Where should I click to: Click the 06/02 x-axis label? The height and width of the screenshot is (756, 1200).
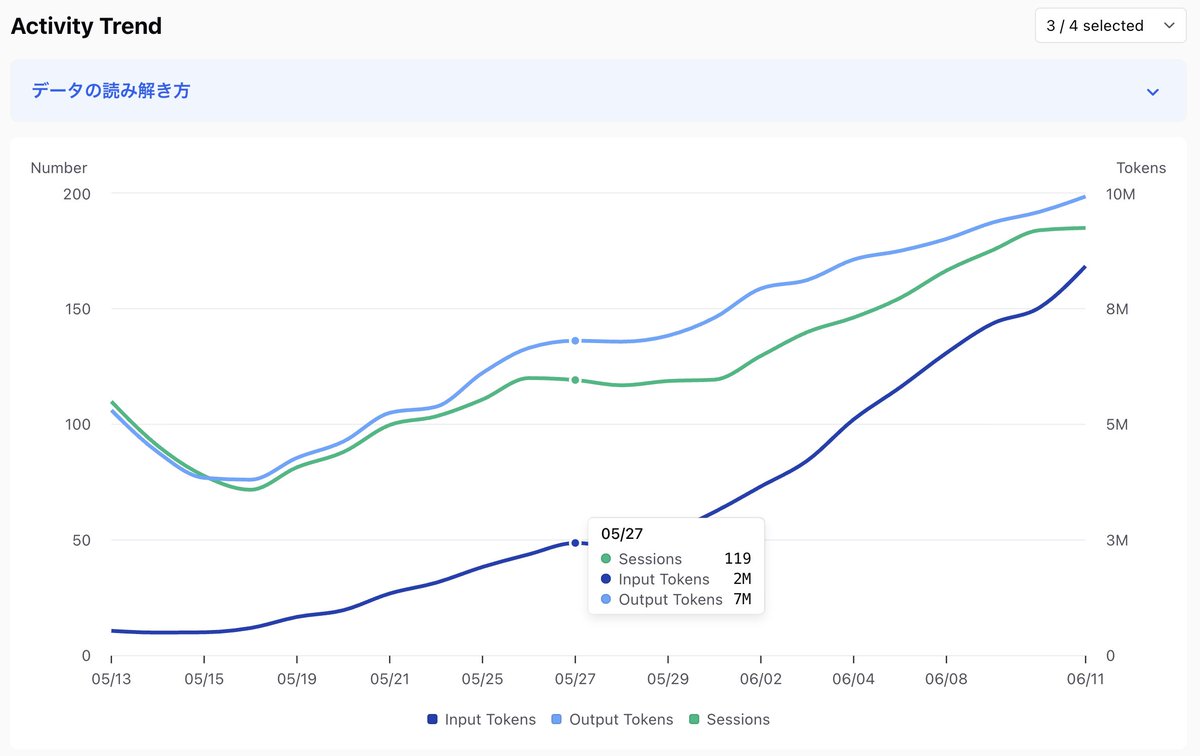(761, 678)
